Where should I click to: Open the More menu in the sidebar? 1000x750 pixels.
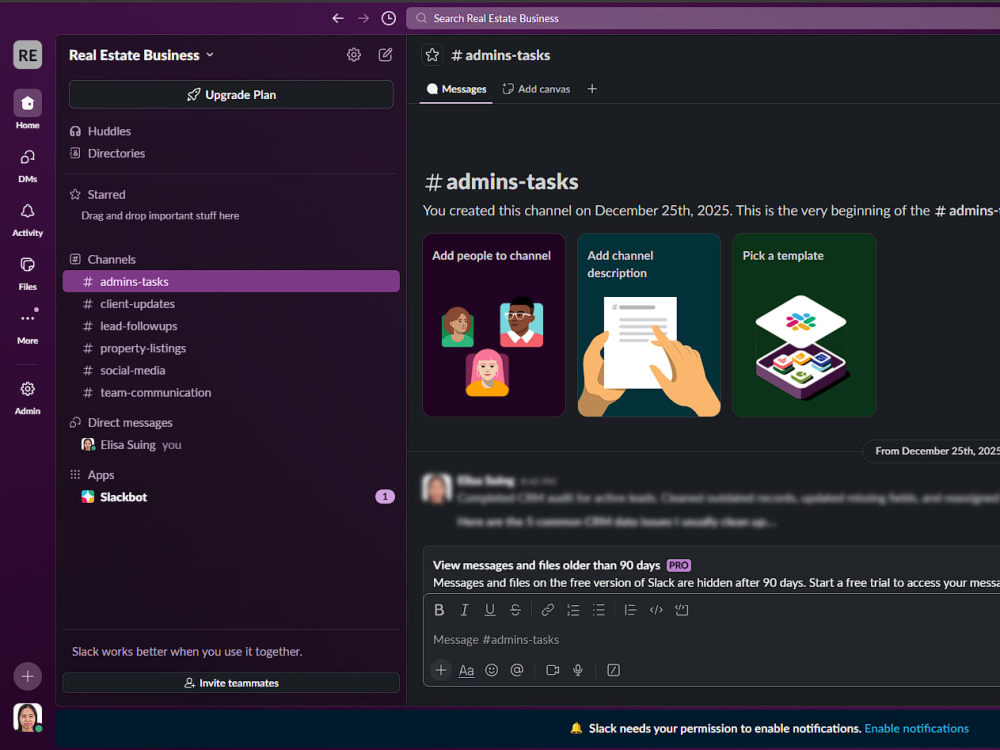pyautogui.click(x=27, y=326)
